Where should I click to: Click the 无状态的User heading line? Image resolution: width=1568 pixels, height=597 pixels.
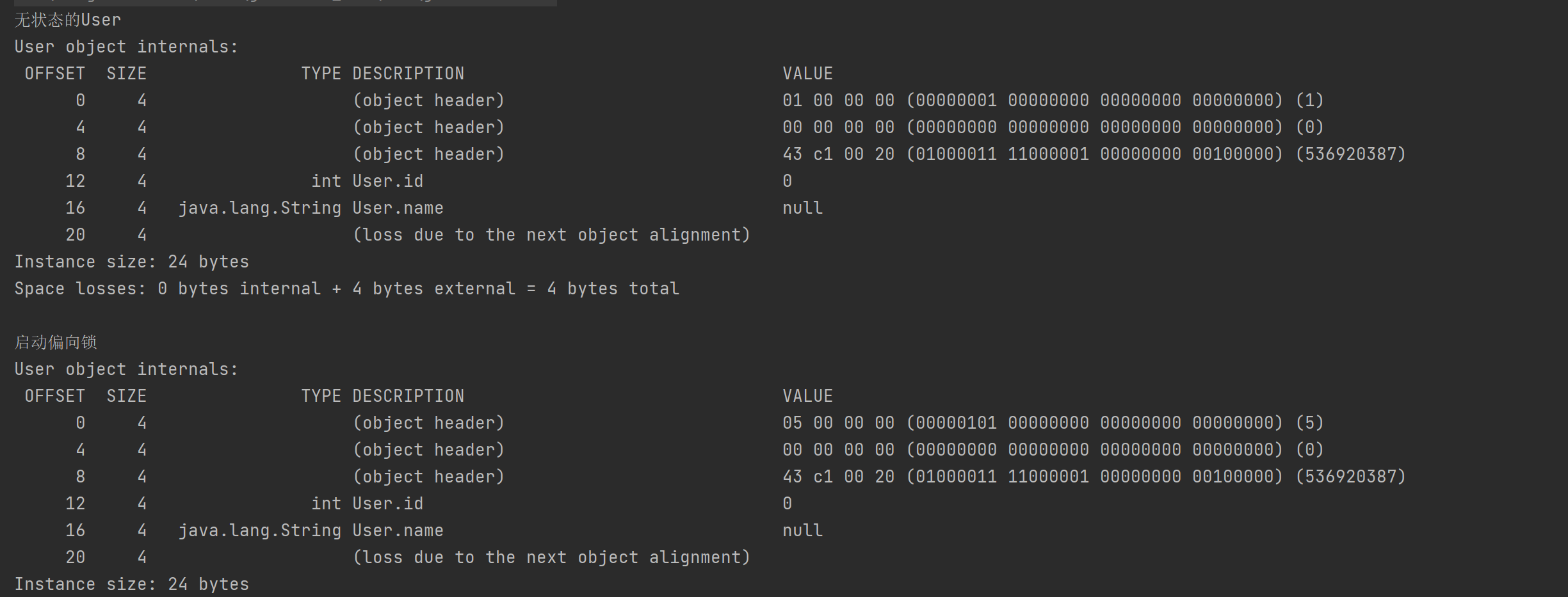[67, 20]
